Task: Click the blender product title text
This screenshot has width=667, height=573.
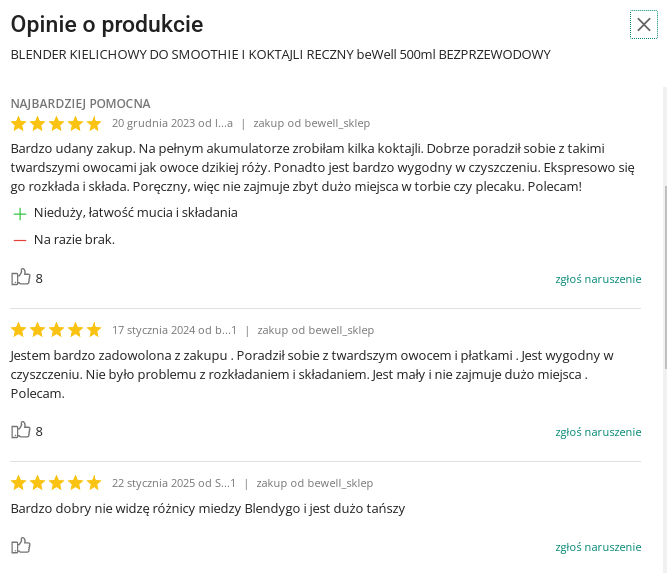Action: (x=281, y=55)
